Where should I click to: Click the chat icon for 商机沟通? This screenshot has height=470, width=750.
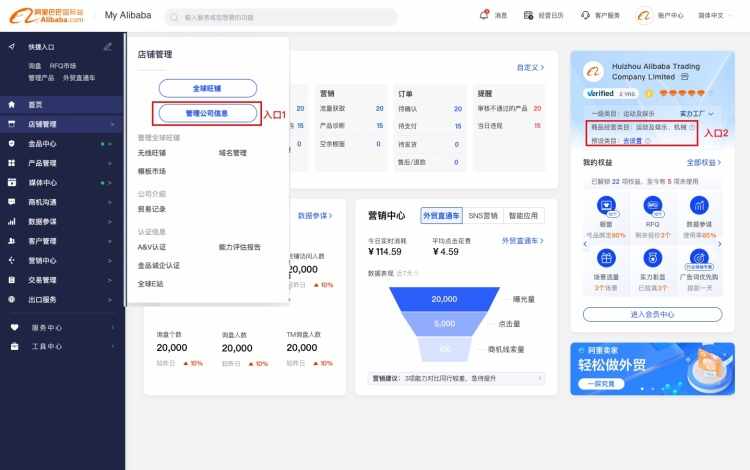(12, 202)
